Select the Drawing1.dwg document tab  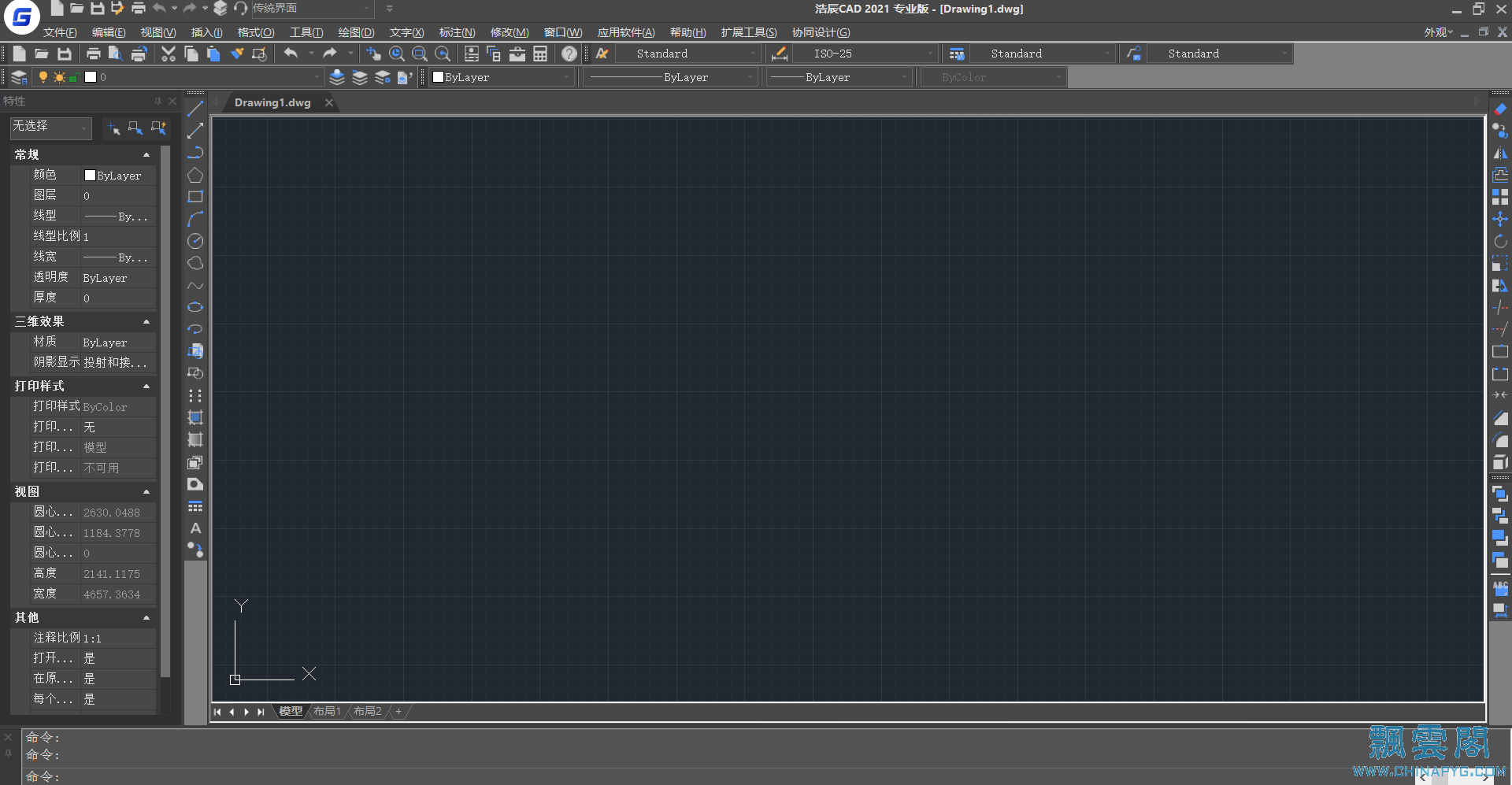click(x=272, y=102)
